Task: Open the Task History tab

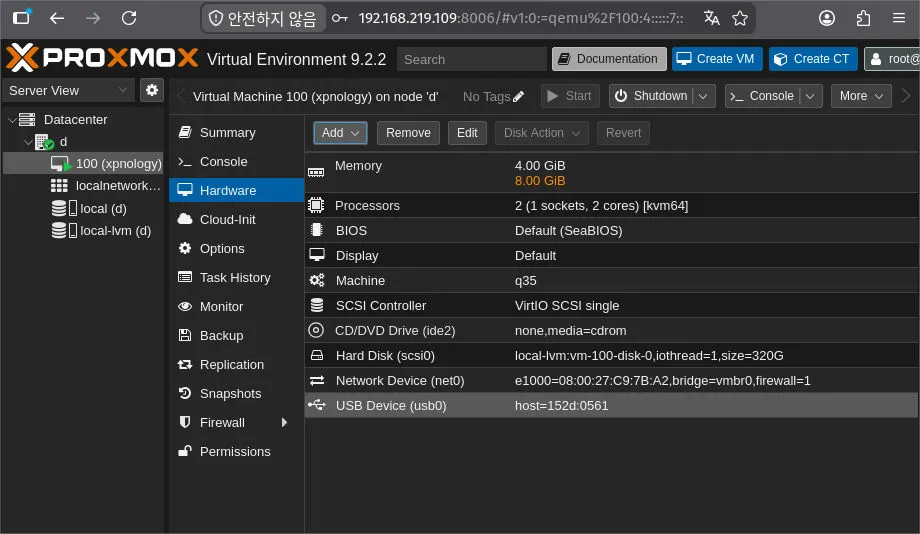Action: point(236,278)
